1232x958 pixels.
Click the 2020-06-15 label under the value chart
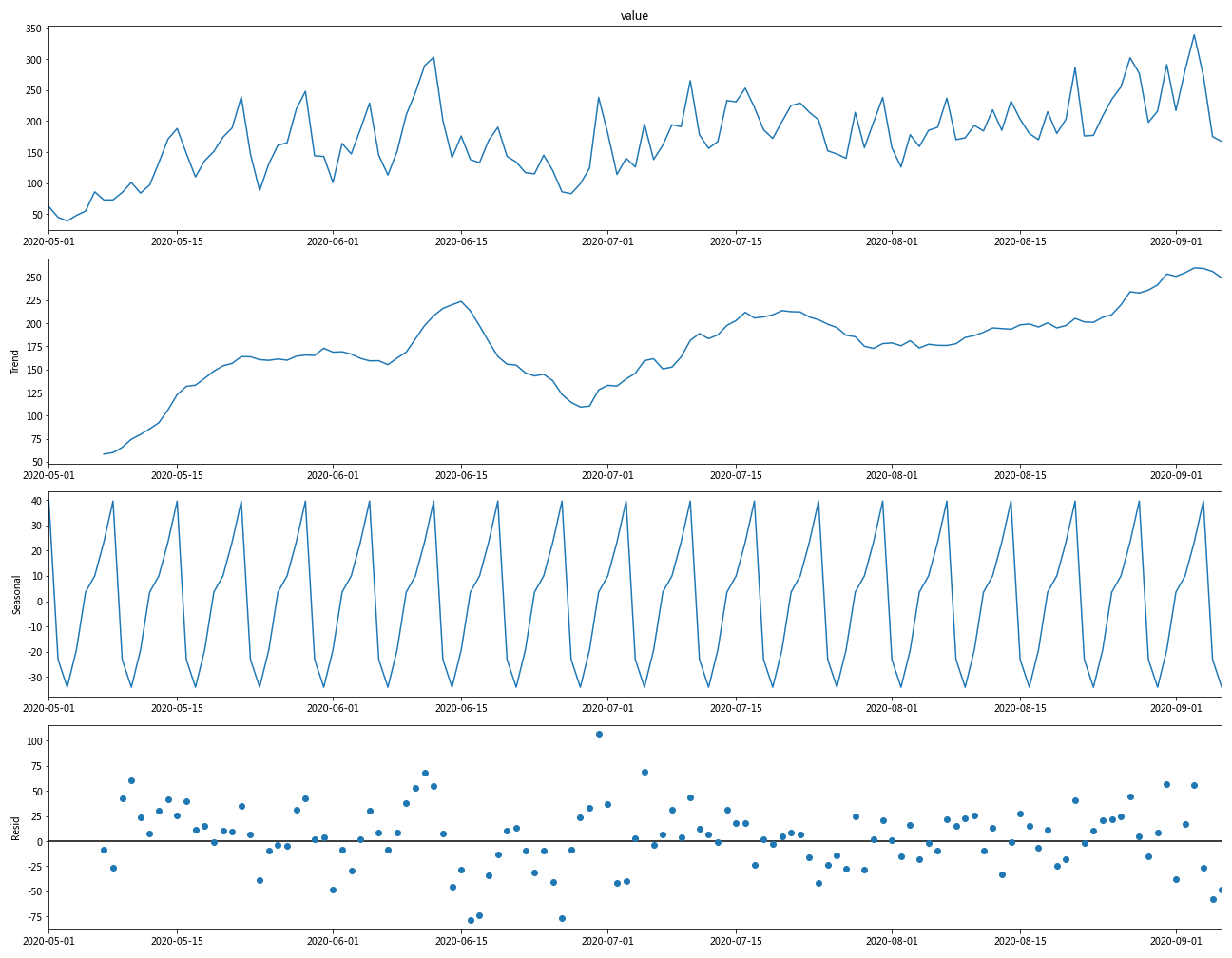(x=461, y=241)
